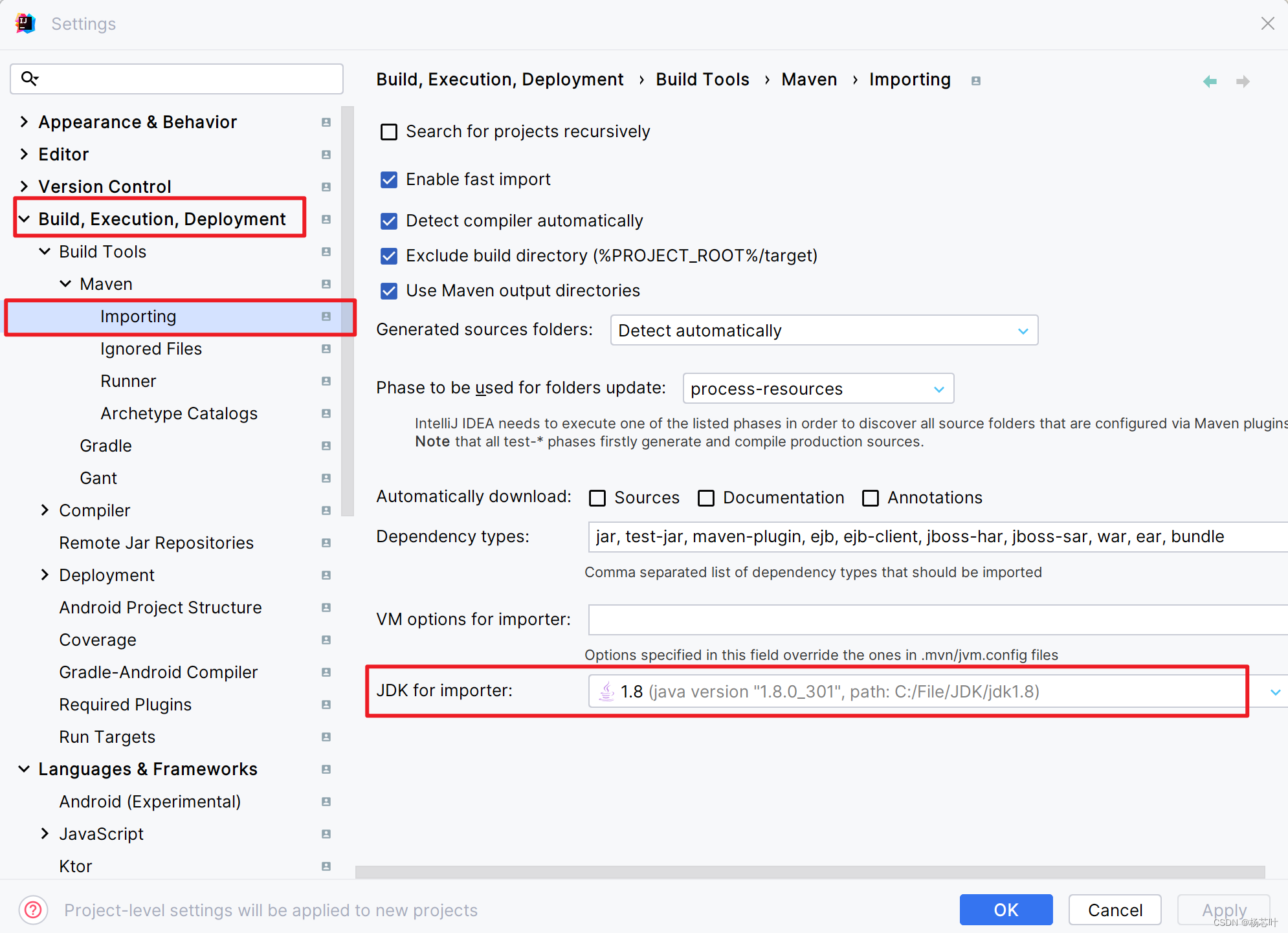
Task: Uncheck Enable fast import
Action: coord(389,180)
